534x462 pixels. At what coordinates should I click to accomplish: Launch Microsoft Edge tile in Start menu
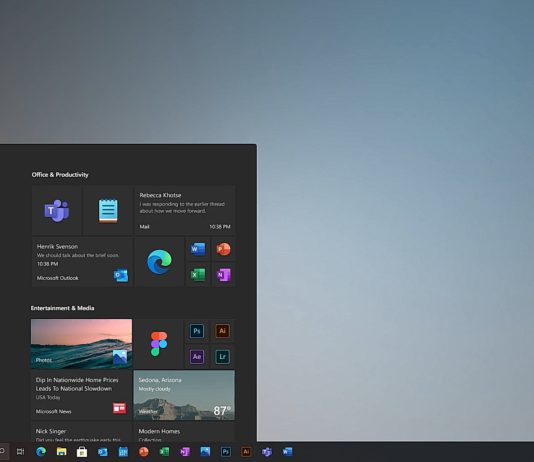(x=159, y=262)
